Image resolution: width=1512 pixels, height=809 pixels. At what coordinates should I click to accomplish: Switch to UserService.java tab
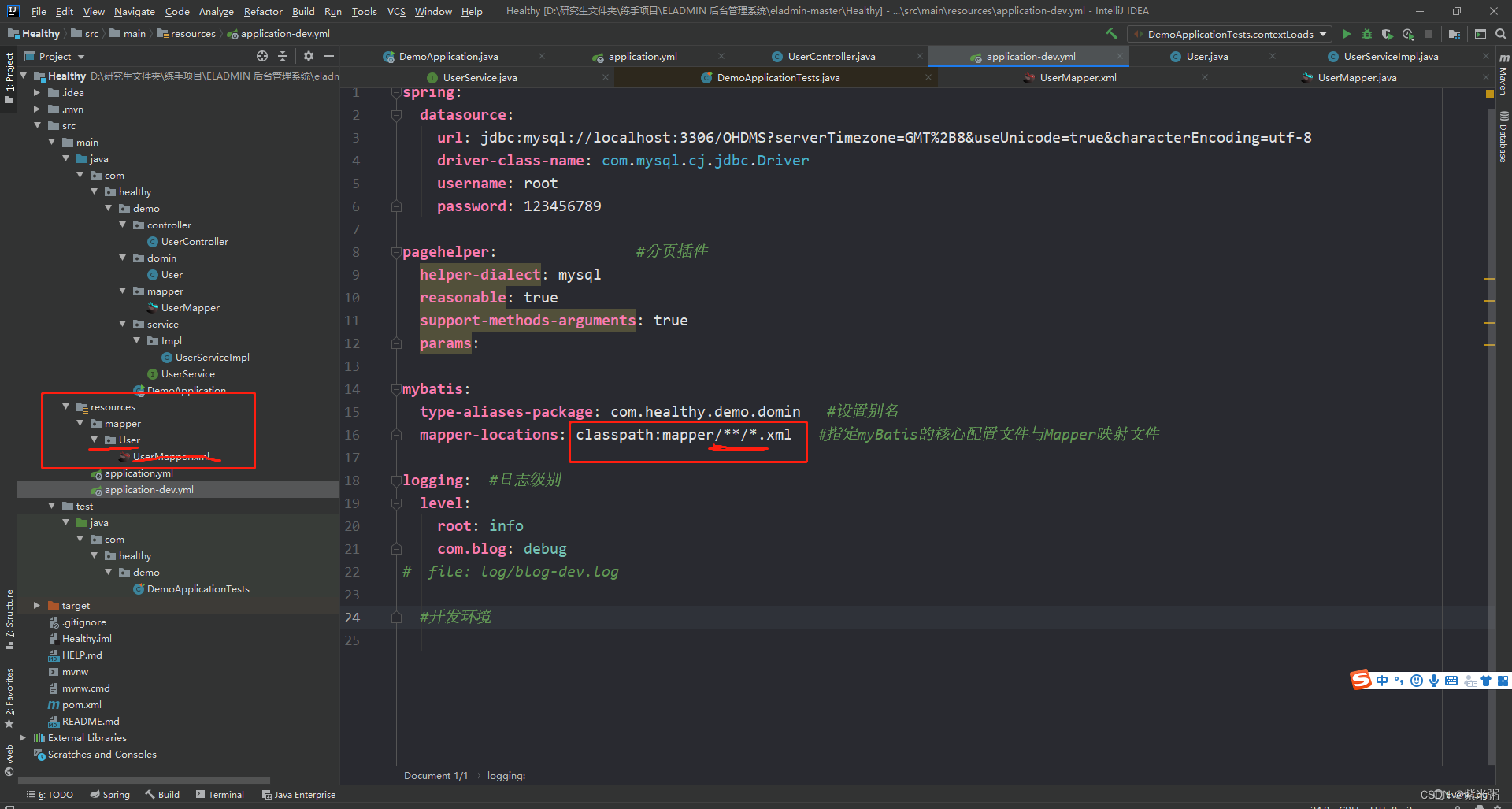point(480,77)
